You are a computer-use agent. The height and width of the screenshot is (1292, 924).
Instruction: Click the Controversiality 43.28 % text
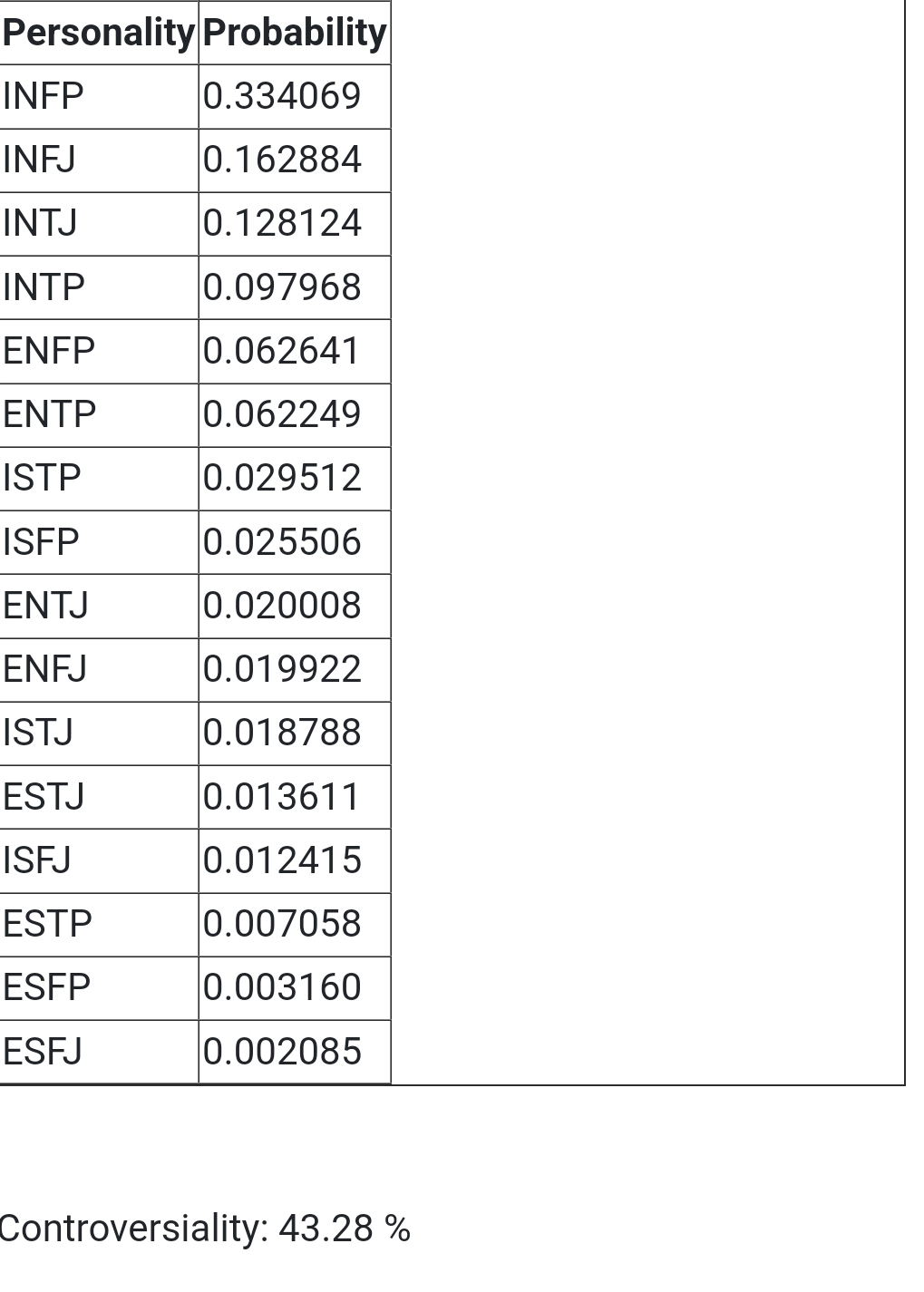pos(204,1229)
